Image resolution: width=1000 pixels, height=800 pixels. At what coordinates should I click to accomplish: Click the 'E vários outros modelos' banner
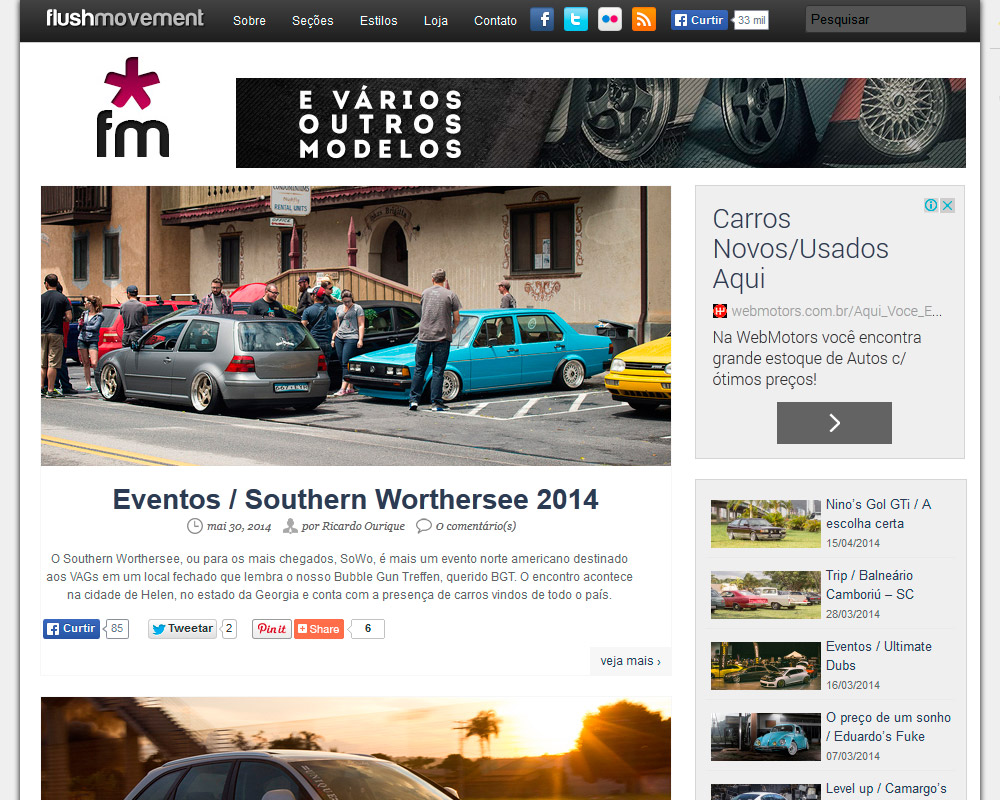click(x=601, y=123)
